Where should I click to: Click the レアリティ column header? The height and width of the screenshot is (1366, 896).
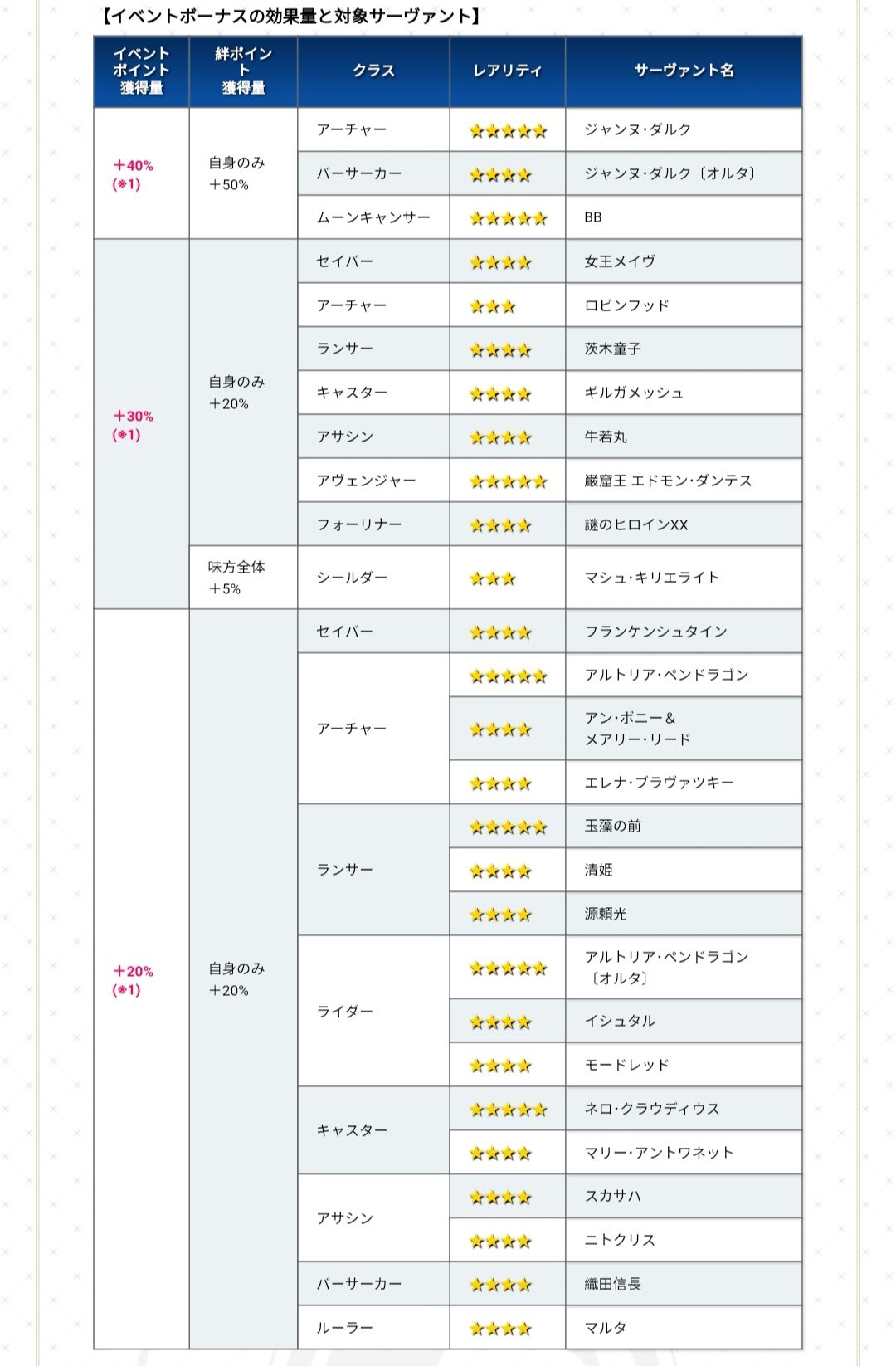pos(507,71)
